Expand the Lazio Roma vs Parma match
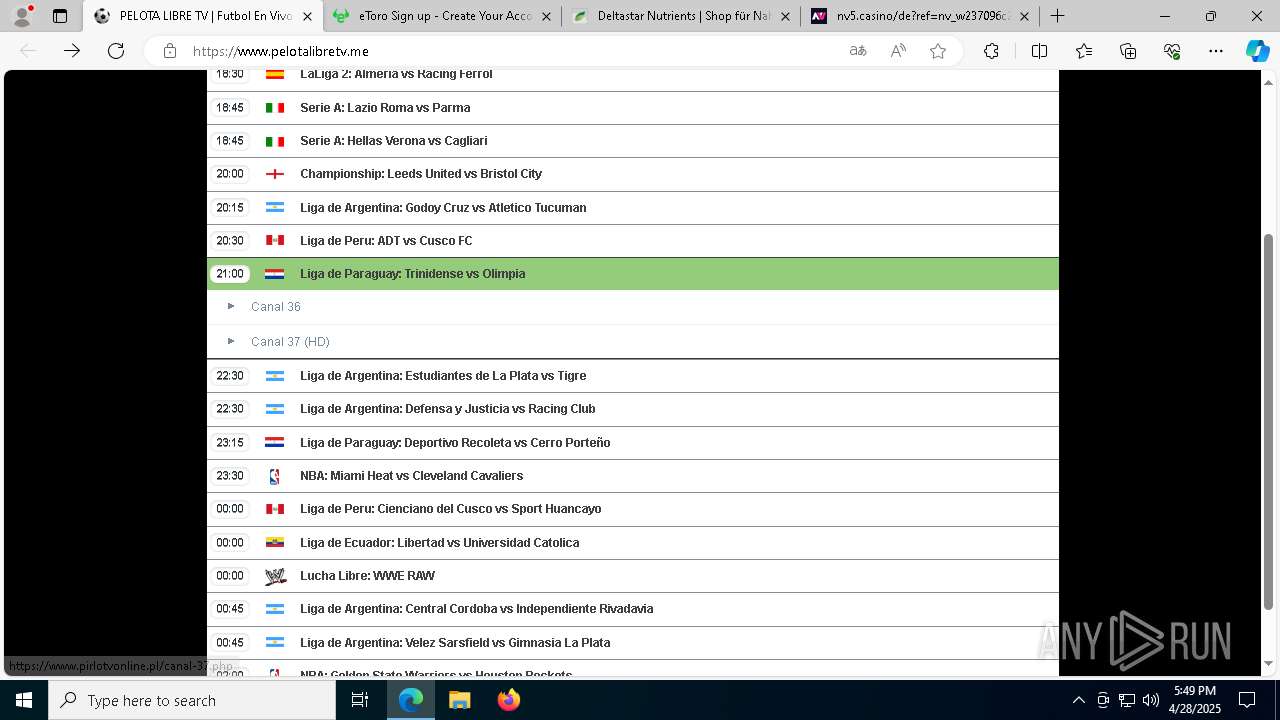The width and height of the screenshot is (1280, 720). [633, 108]
